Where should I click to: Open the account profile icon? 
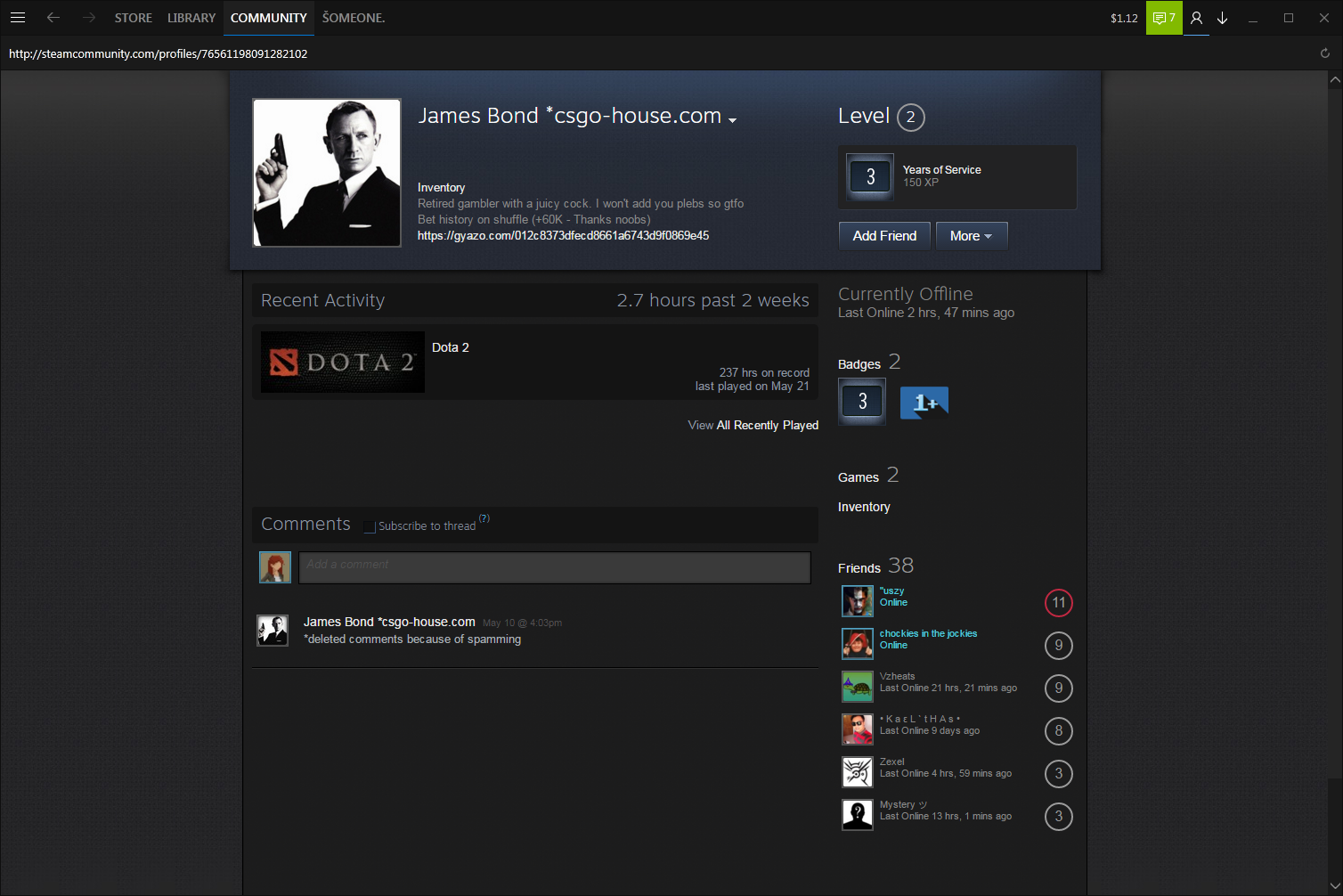point(1196,18)
